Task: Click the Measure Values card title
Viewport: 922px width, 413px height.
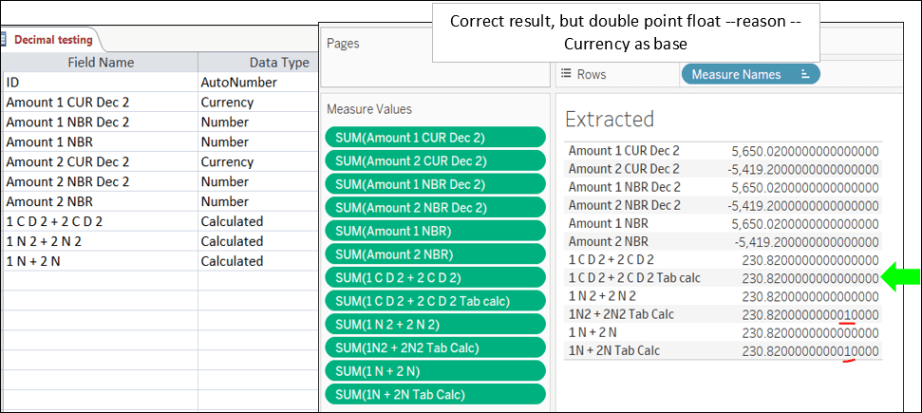Action: tap(369, 109)
